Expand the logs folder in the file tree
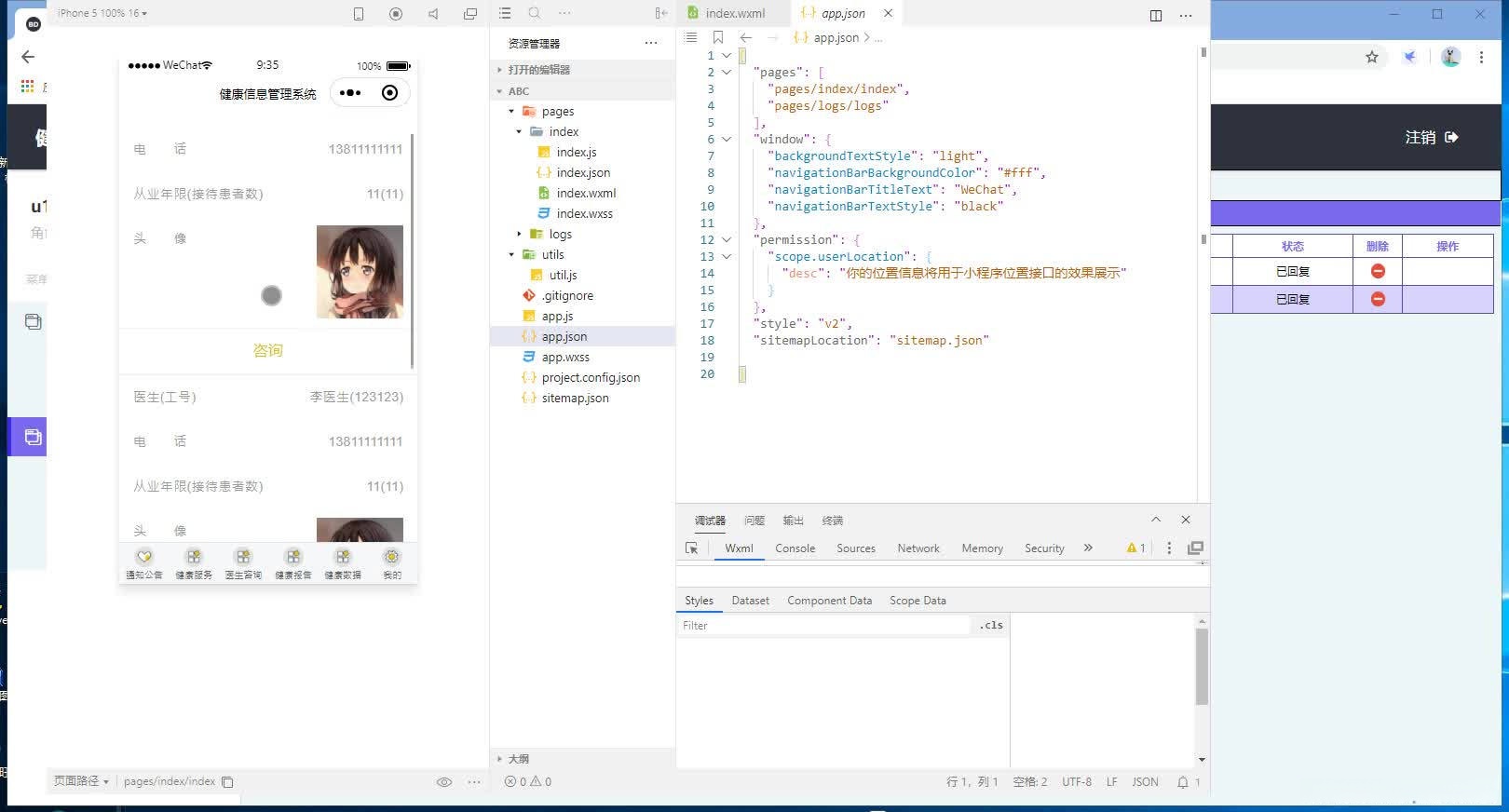The width and height of the screenshot is (1509, 812). tap(520, 235)
